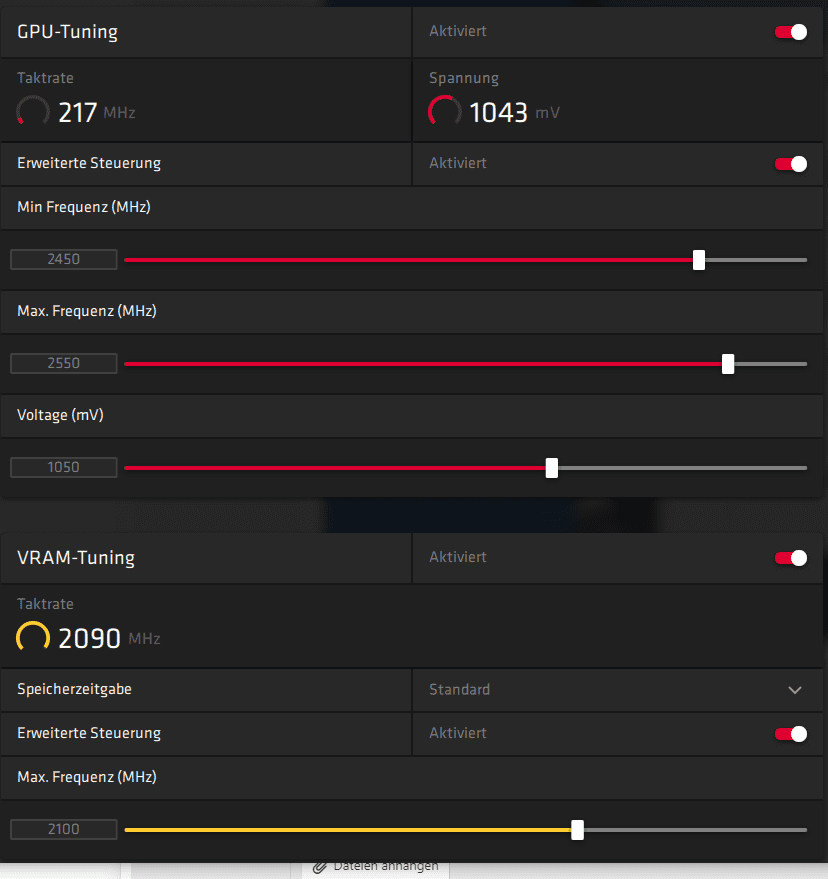Click the Min Frequenz 2450 input field
Viewport: 828px width, 879px height.
[64, 260]
